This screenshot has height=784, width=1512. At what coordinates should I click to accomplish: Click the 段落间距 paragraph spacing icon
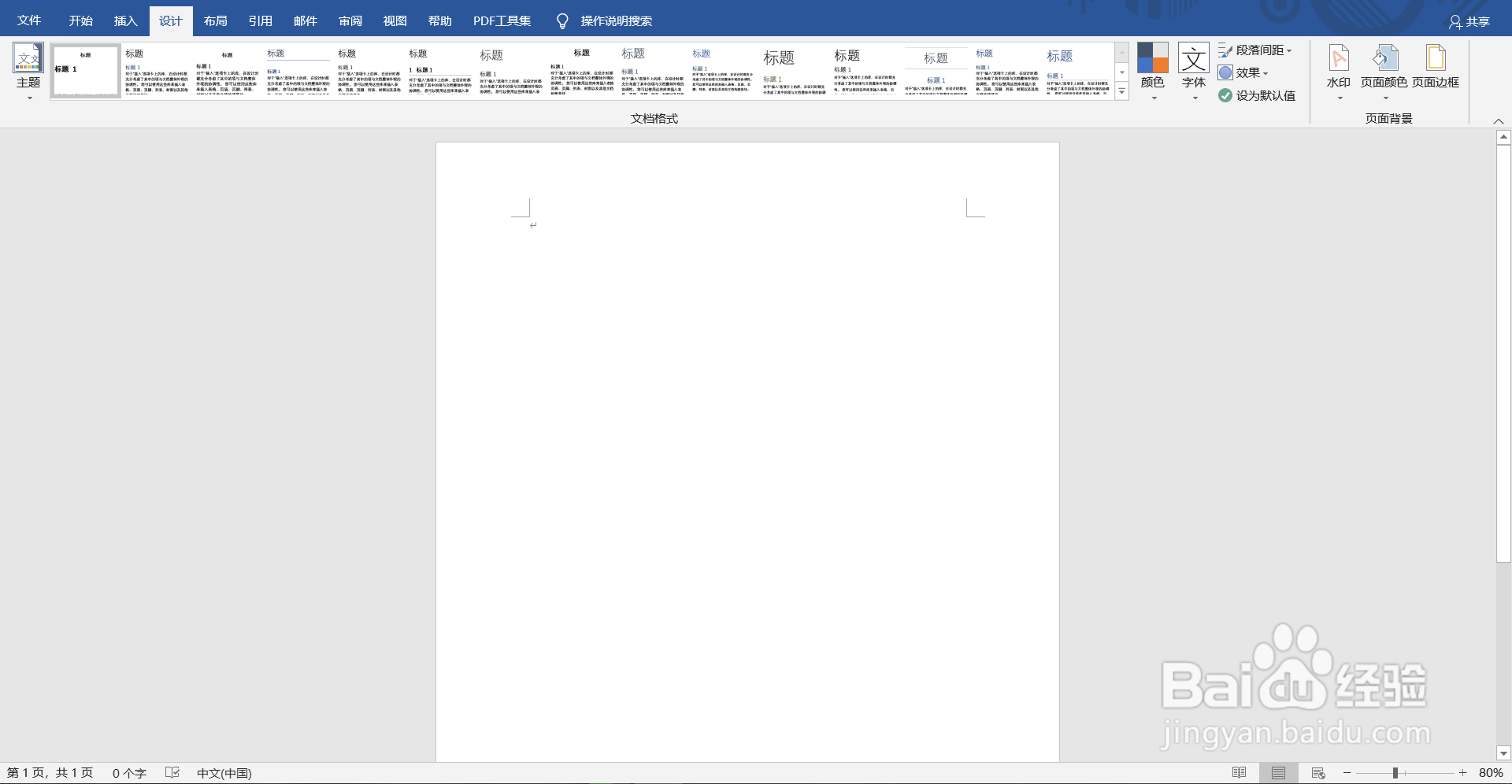tap(1225, 50)
